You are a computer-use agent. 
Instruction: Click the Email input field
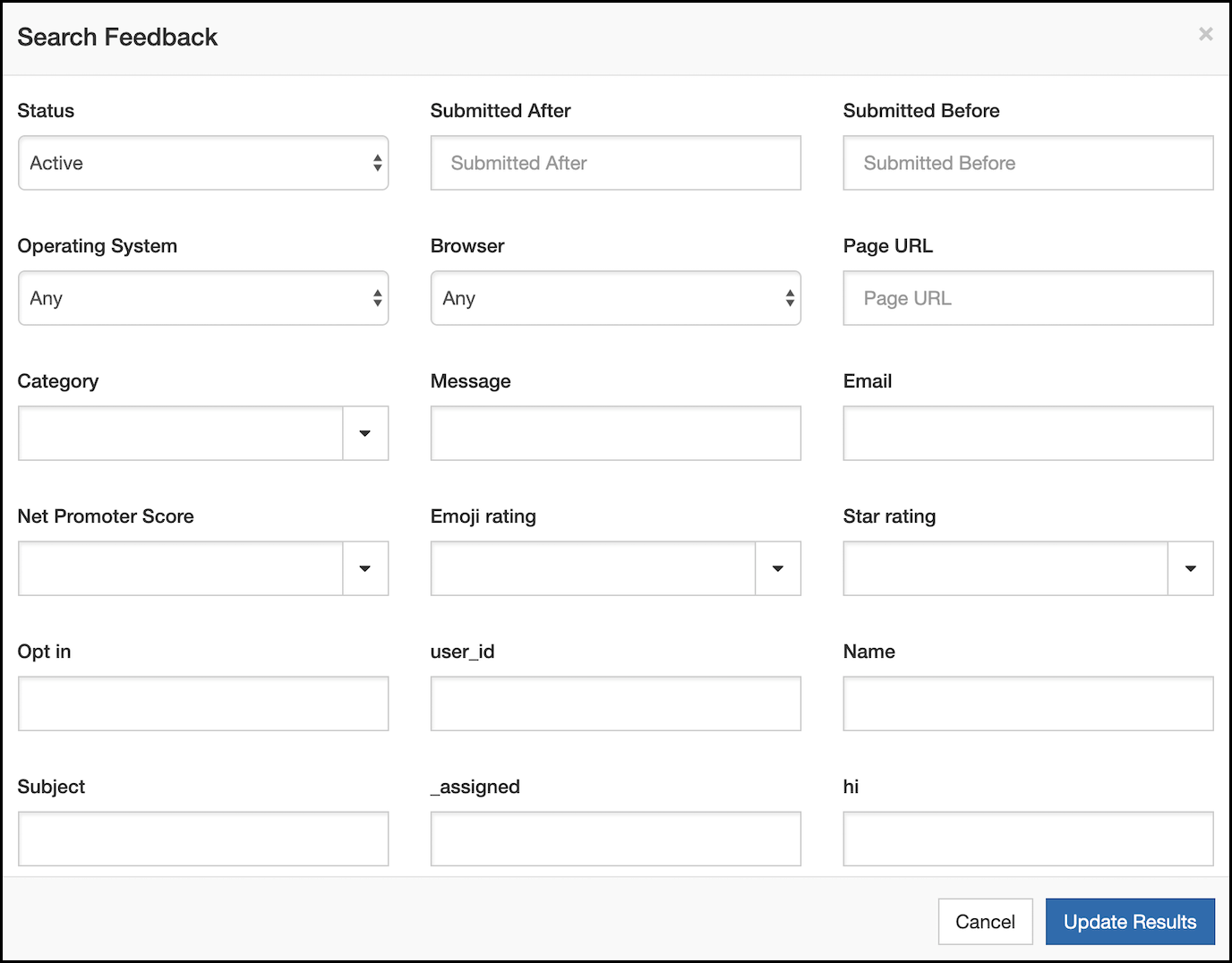coord(1027,433)
